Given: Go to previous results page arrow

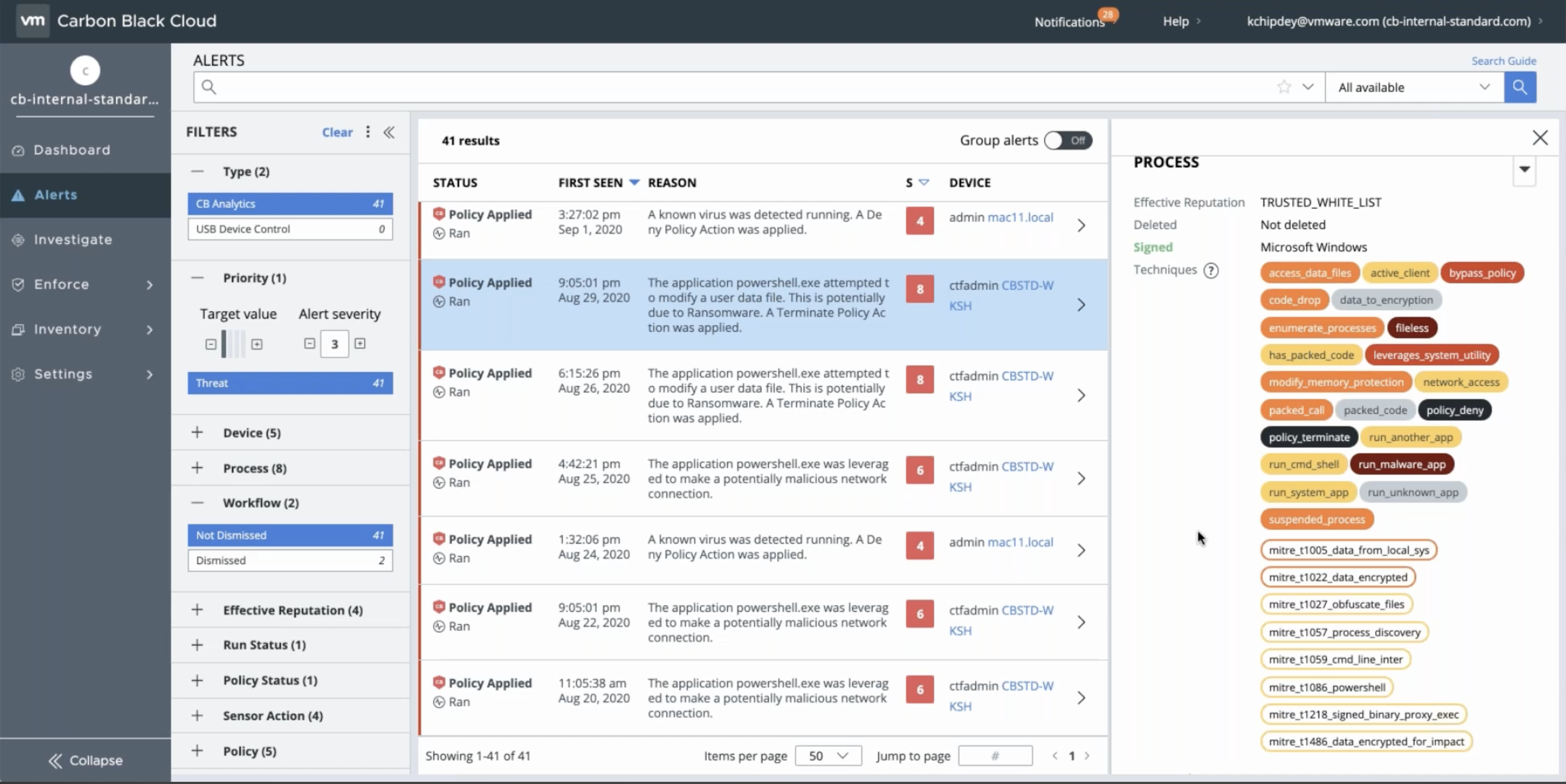Looking at the screenshot, I should pyautogui.click(x=1055, y=756).
